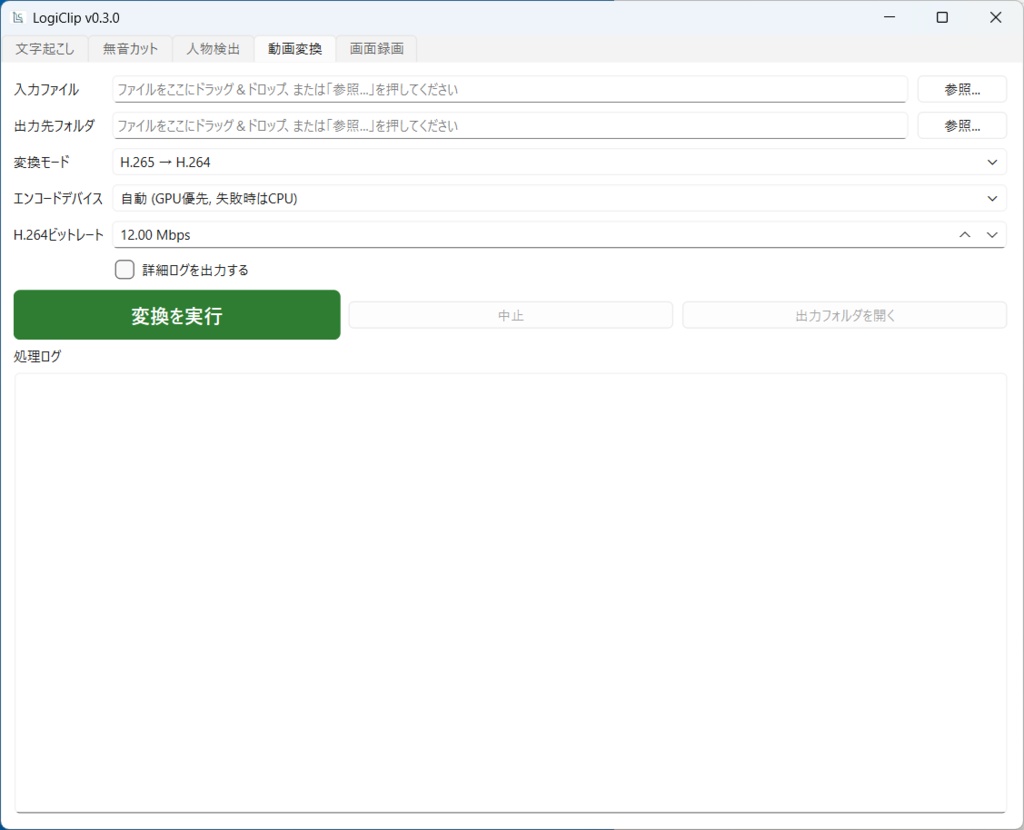Click the 出力先フォルダ path field
The height and width of the screenshot is (830, 1024).
click(510, 126)
